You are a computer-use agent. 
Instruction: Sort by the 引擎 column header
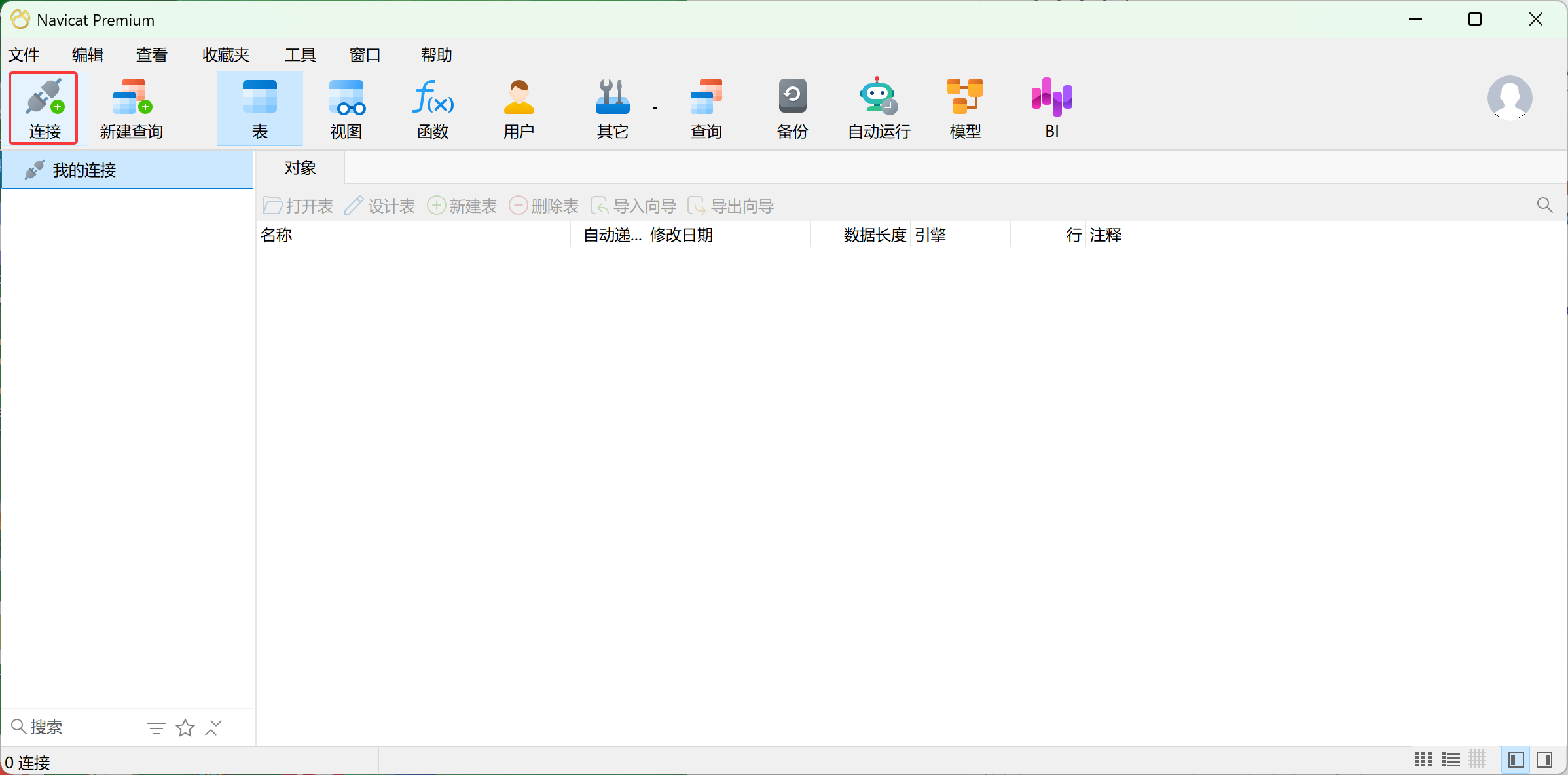960,235
